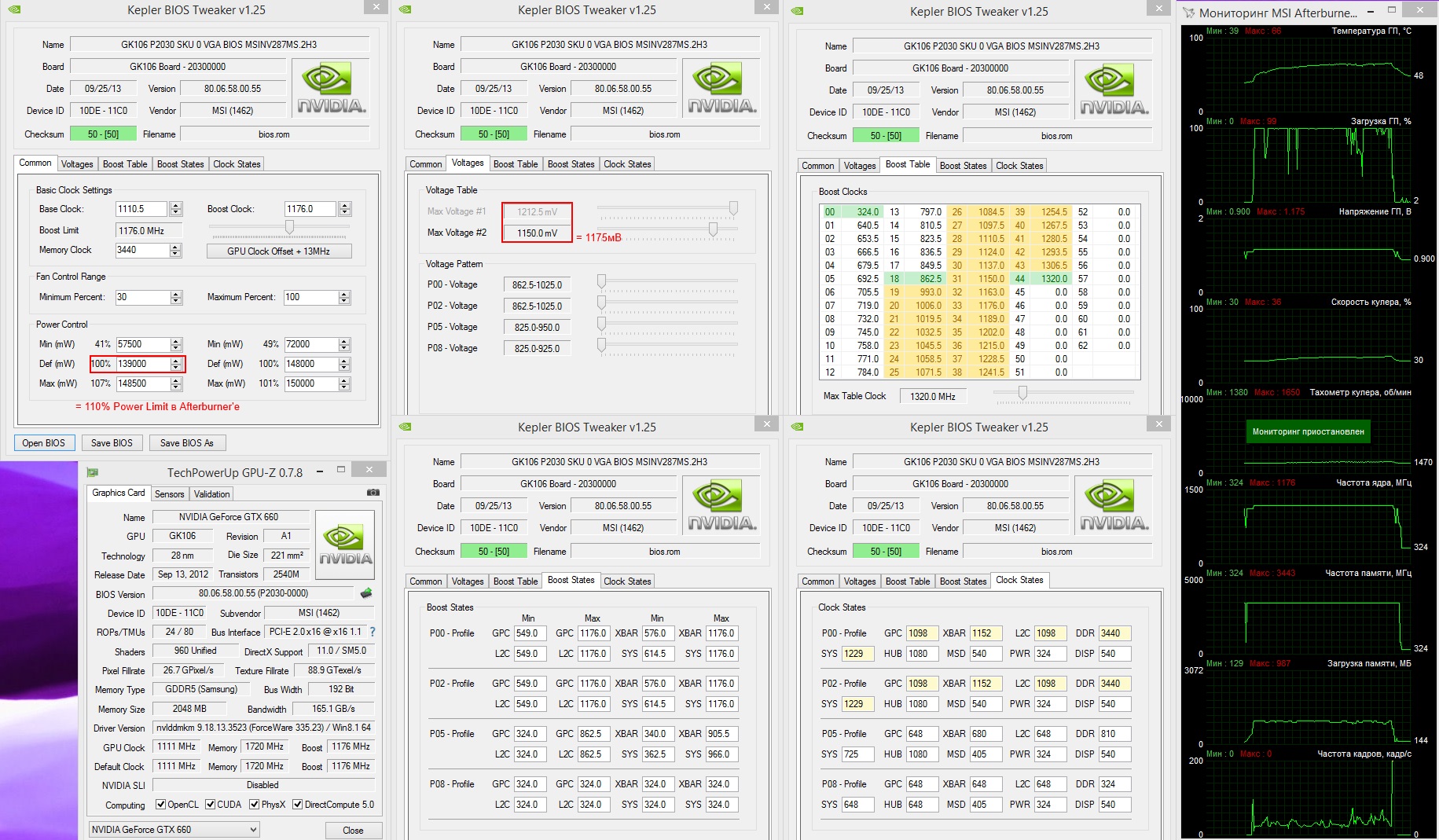Open Clock States tab in the Boost Clocks window

tap(1019, 166)
